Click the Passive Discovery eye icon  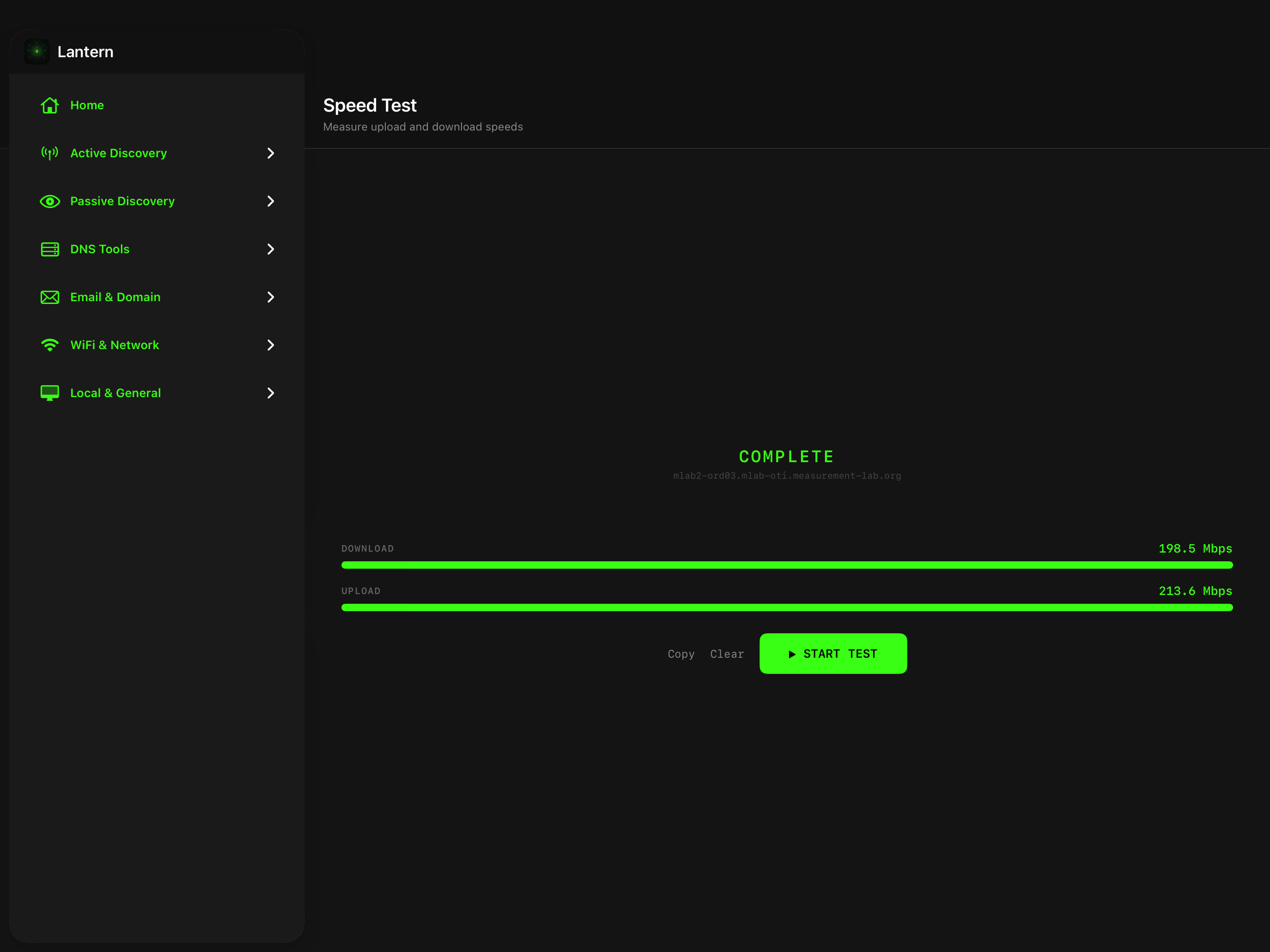click(x=50, y=202)
